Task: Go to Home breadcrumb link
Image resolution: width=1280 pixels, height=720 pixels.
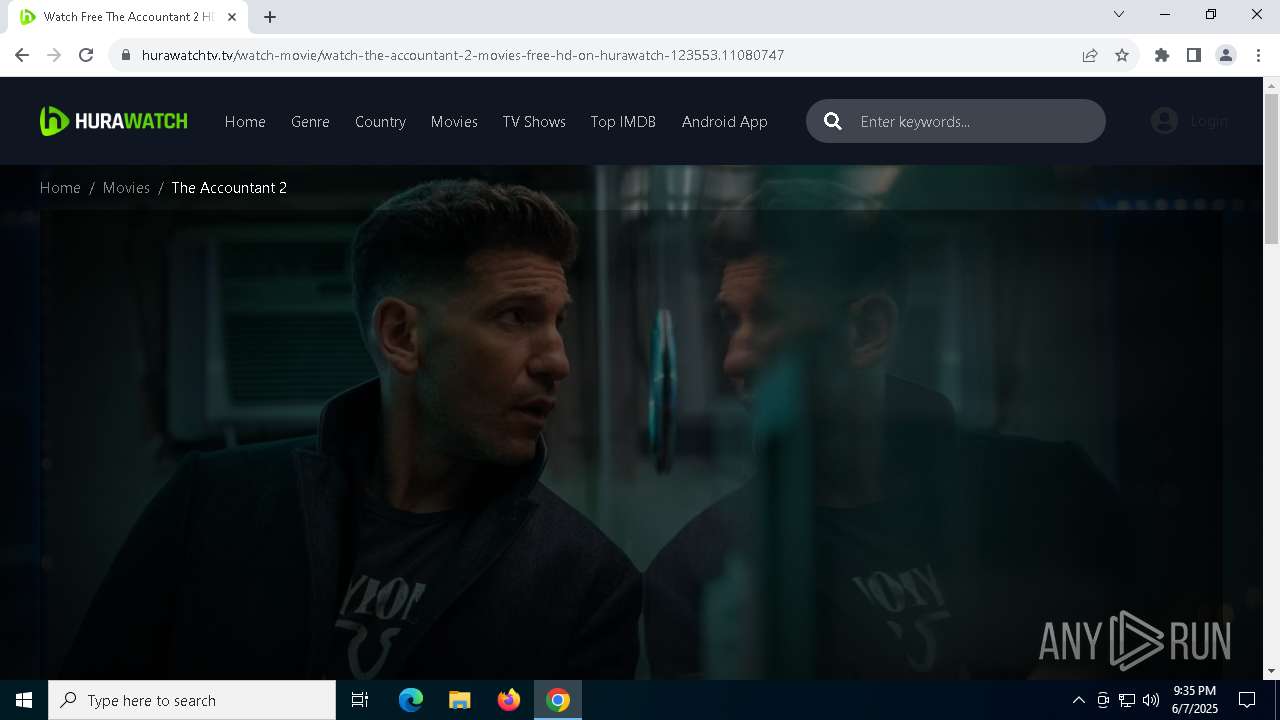Action: click(60, 187)
